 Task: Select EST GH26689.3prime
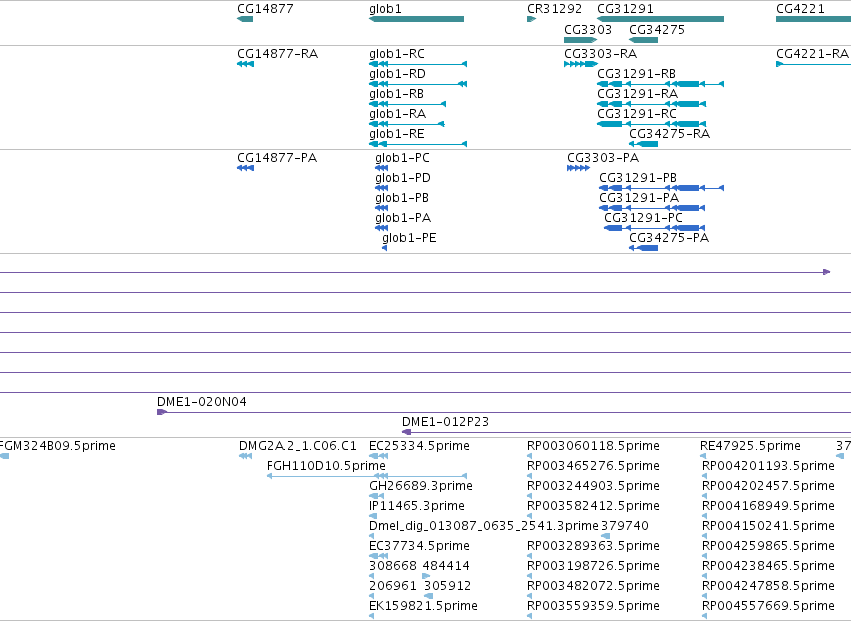(377, 496)
